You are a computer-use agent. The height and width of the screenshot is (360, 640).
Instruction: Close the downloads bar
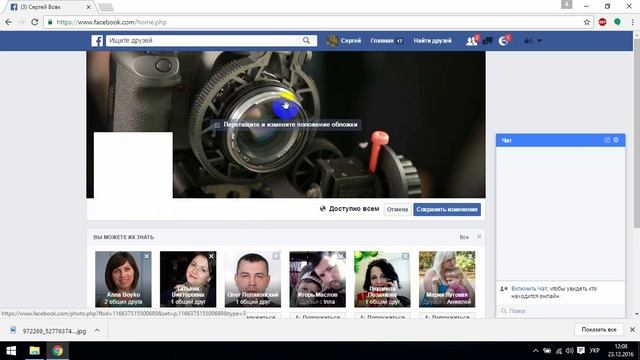point(632,330)
